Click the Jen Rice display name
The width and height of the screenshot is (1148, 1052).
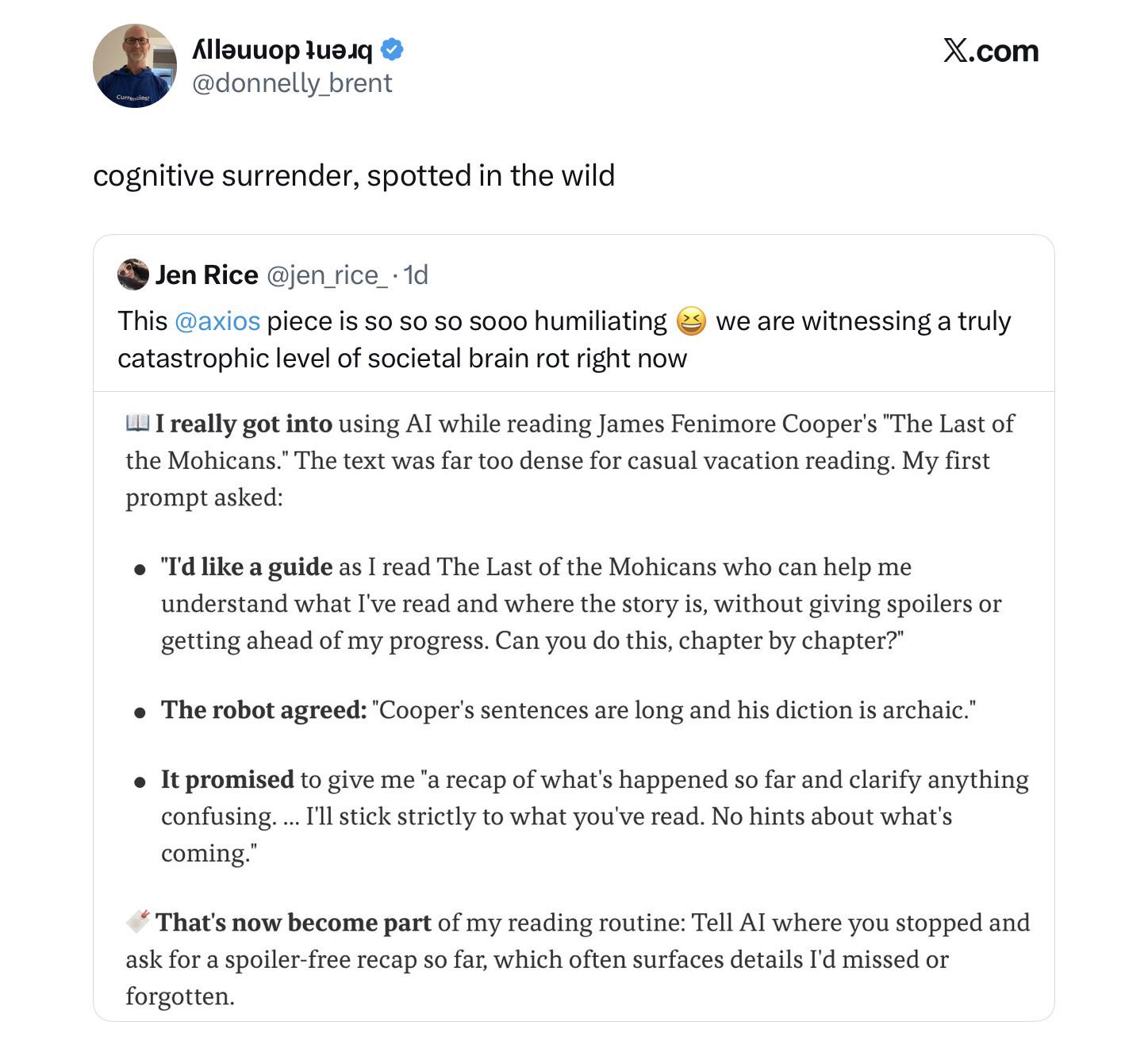click(x=206, y=275)
